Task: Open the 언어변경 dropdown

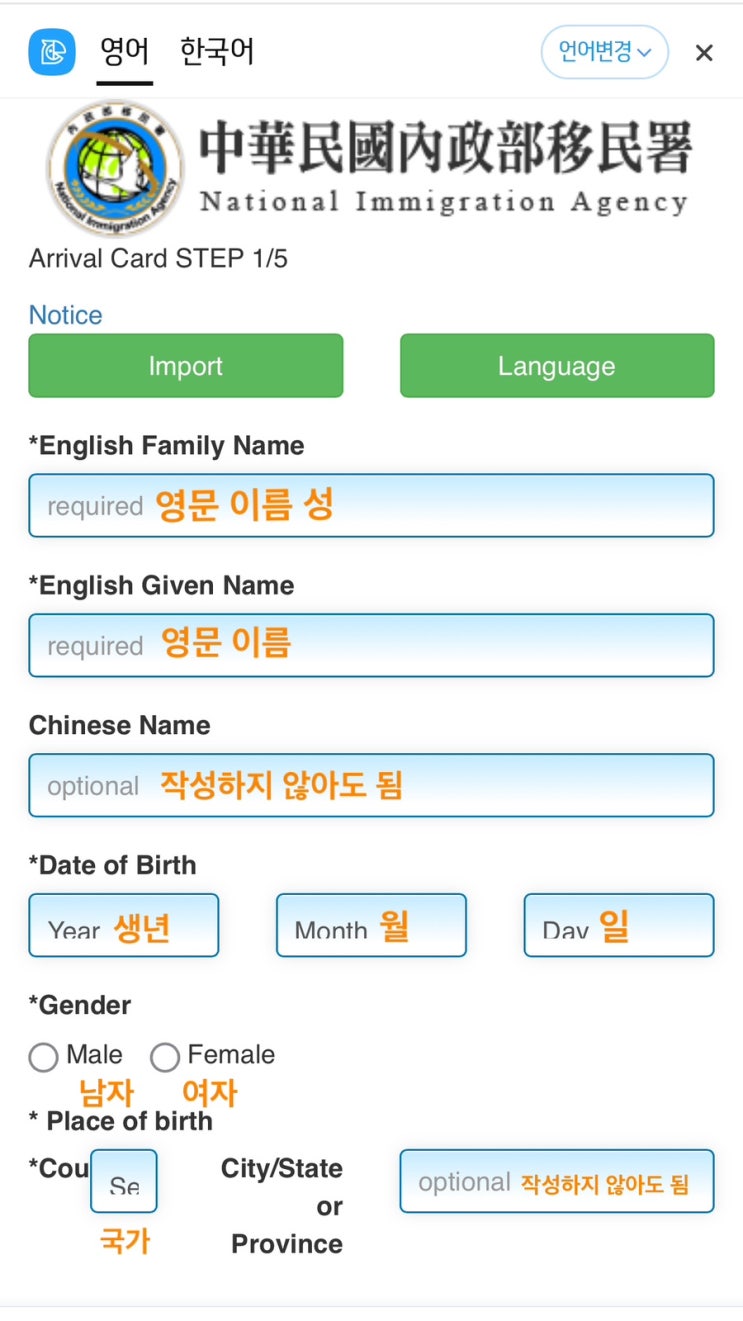Action: point(605,52)
